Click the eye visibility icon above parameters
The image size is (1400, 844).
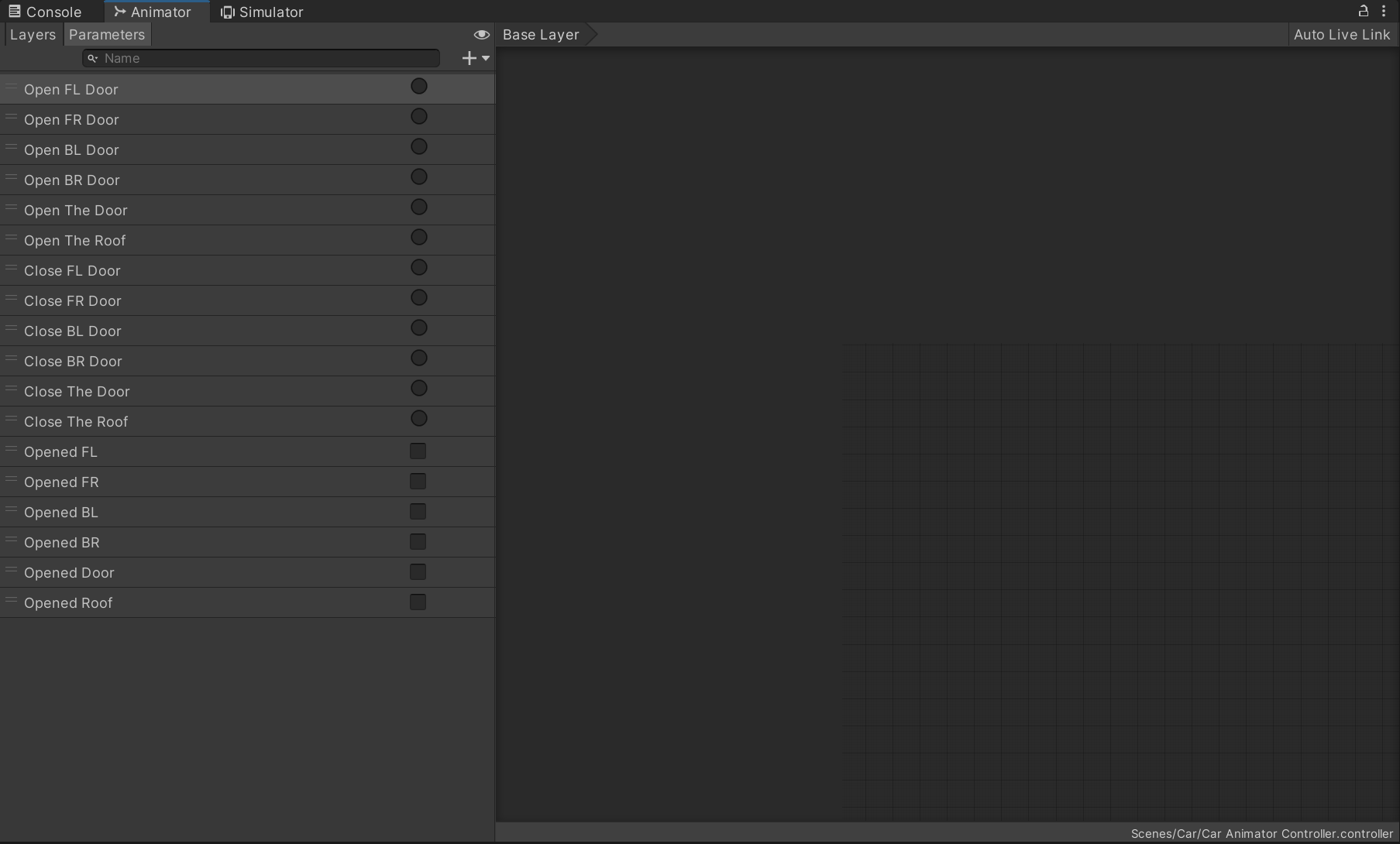point(481,35)
